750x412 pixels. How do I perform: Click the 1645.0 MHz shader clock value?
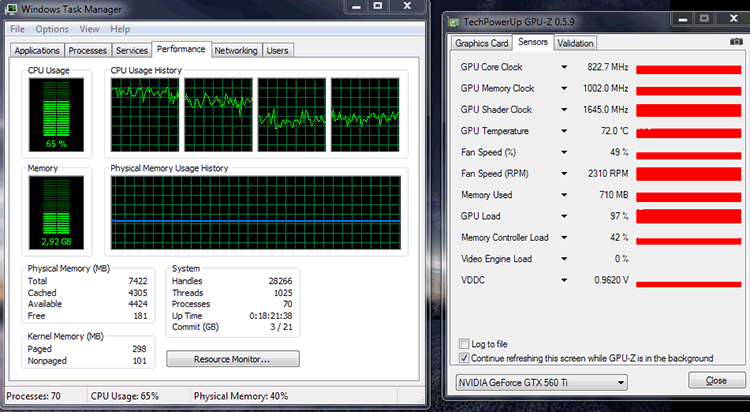[605, 110]
